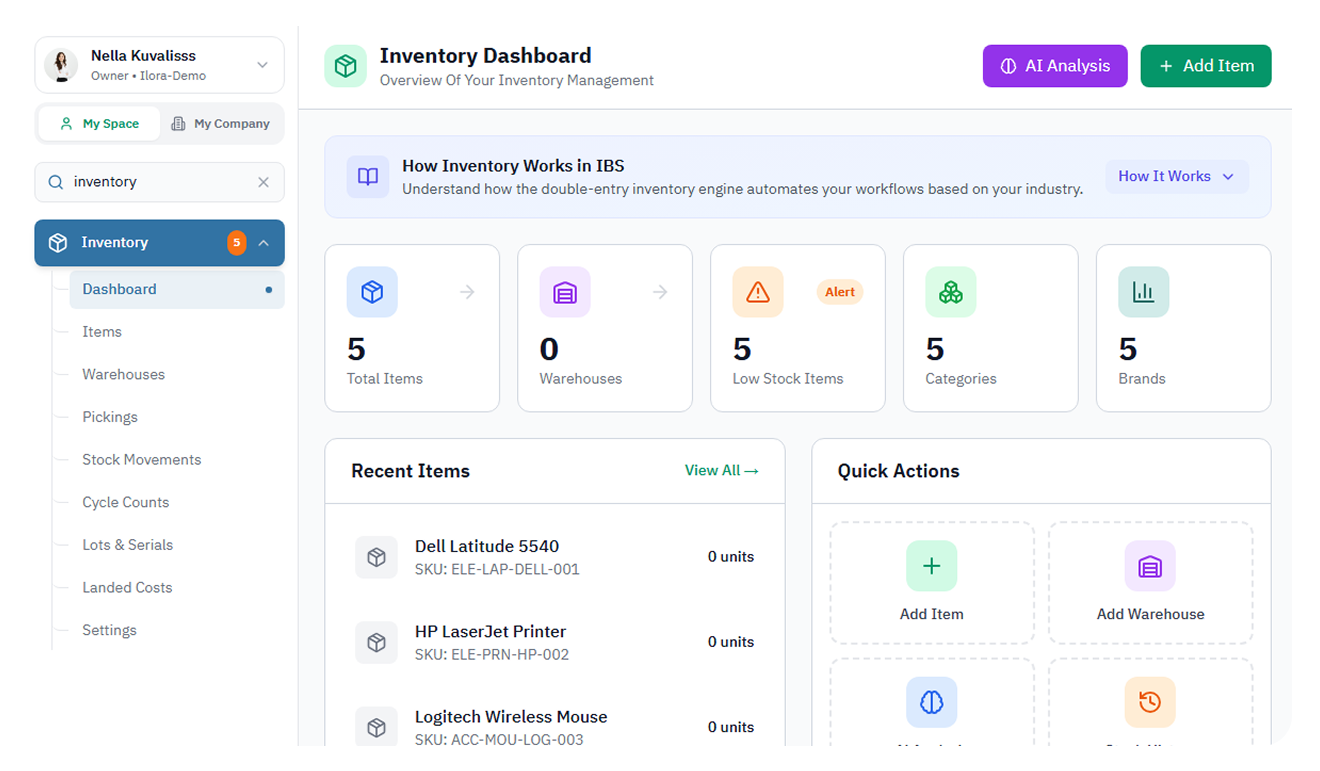Viewport: 1320px width, 771px height.
Task: Click the Brands count 5
Action: [1128, 349]
